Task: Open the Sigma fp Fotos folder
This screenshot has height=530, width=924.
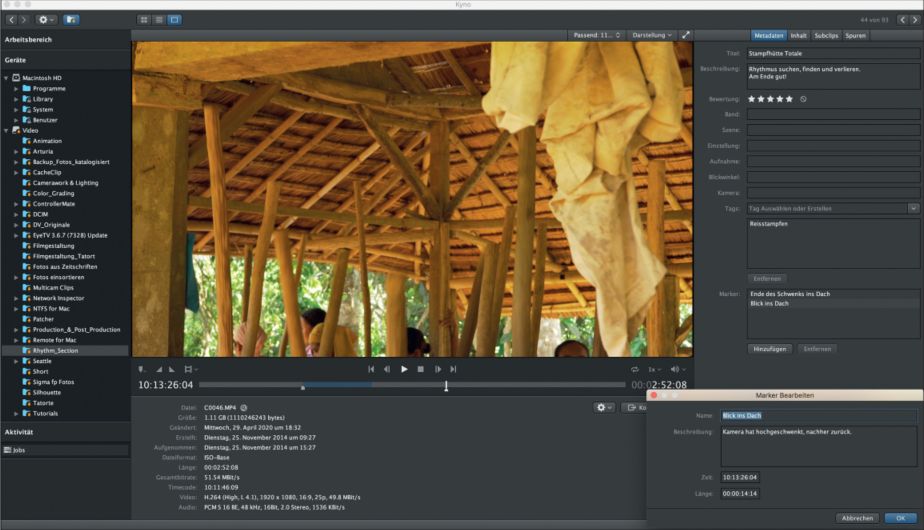Action: [53, 382]
